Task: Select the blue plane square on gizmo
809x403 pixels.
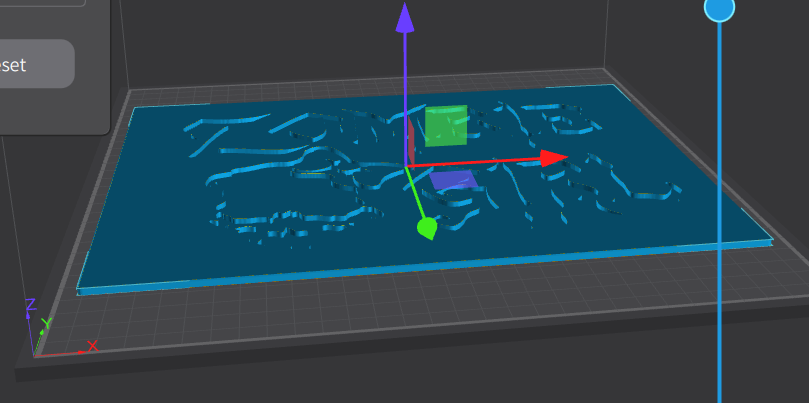Action: 453,180
